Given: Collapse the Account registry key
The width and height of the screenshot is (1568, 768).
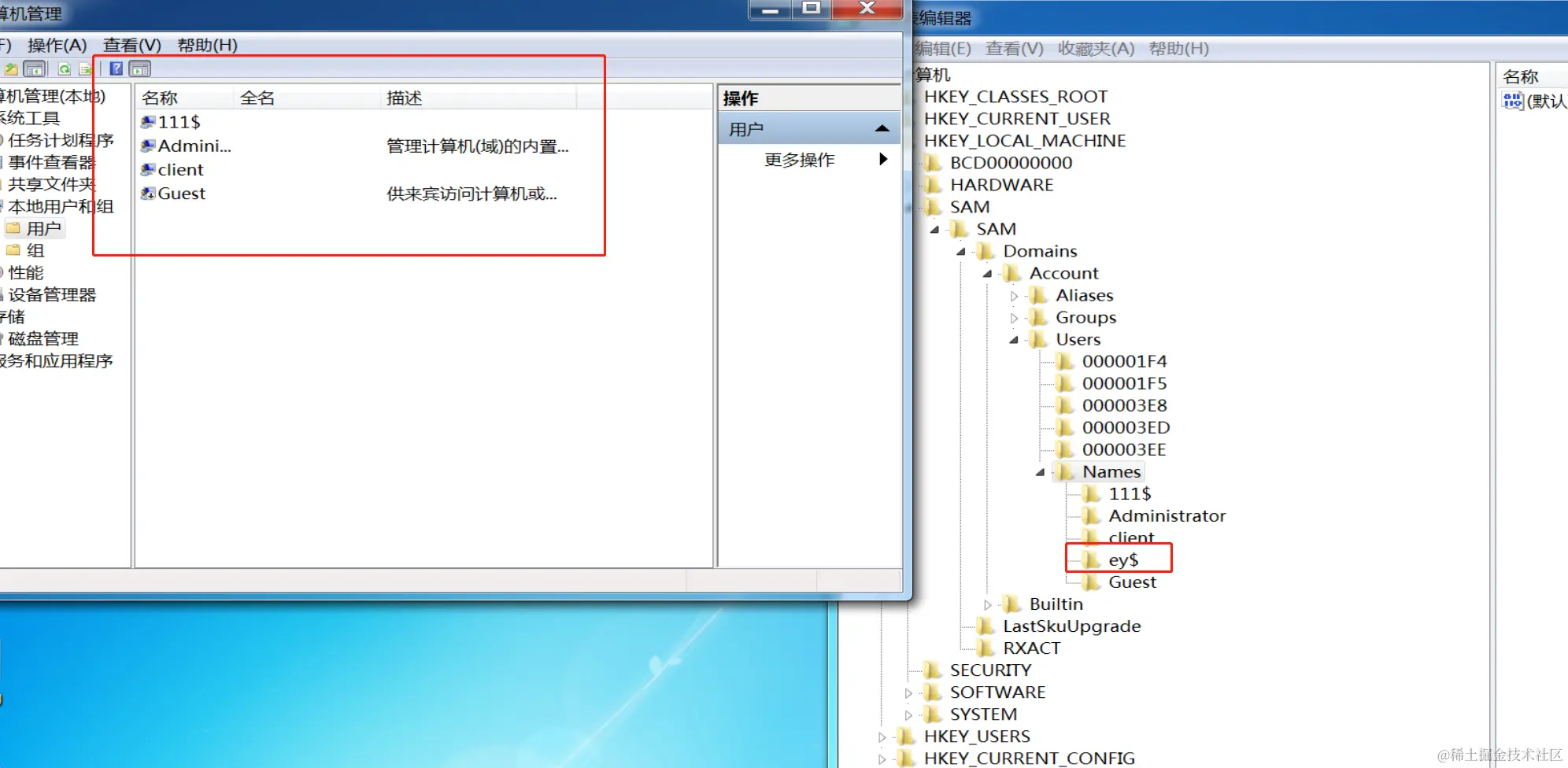Looking at the screenshot, I should tap(987, 274).
